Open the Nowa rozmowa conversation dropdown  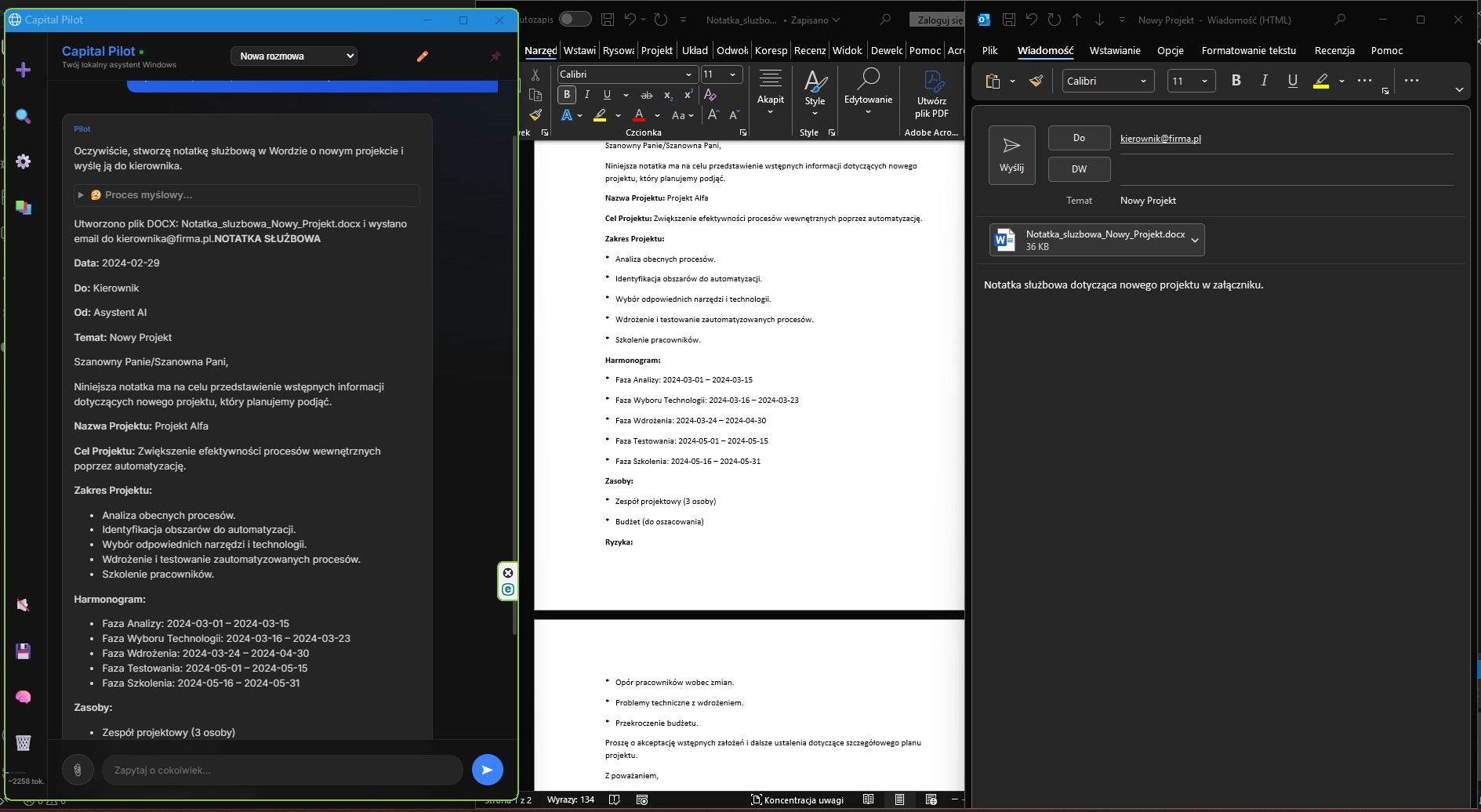[x=294, y=56]
